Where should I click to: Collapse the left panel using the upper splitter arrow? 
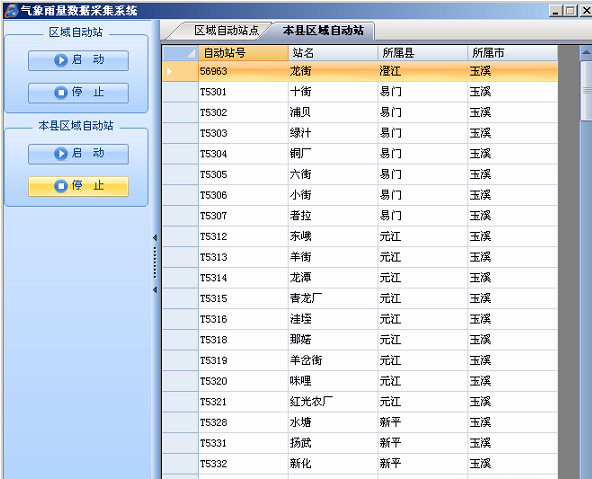(155, 238)
